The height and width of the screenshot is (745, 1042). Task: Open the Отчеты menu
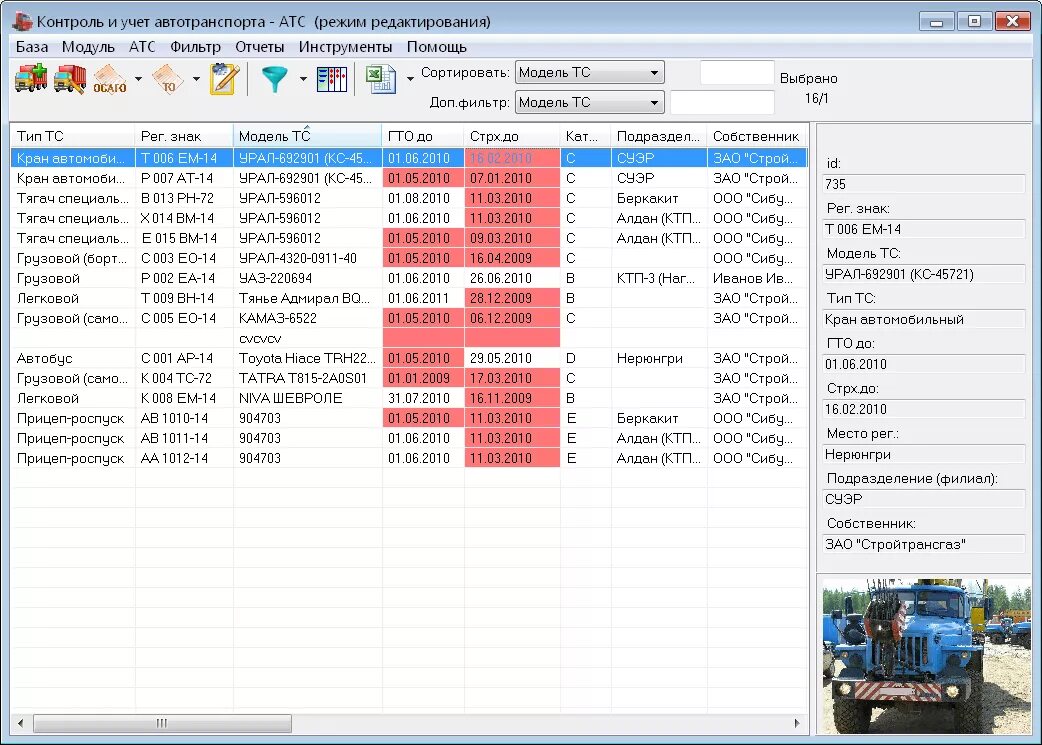(x=260, y=47)
